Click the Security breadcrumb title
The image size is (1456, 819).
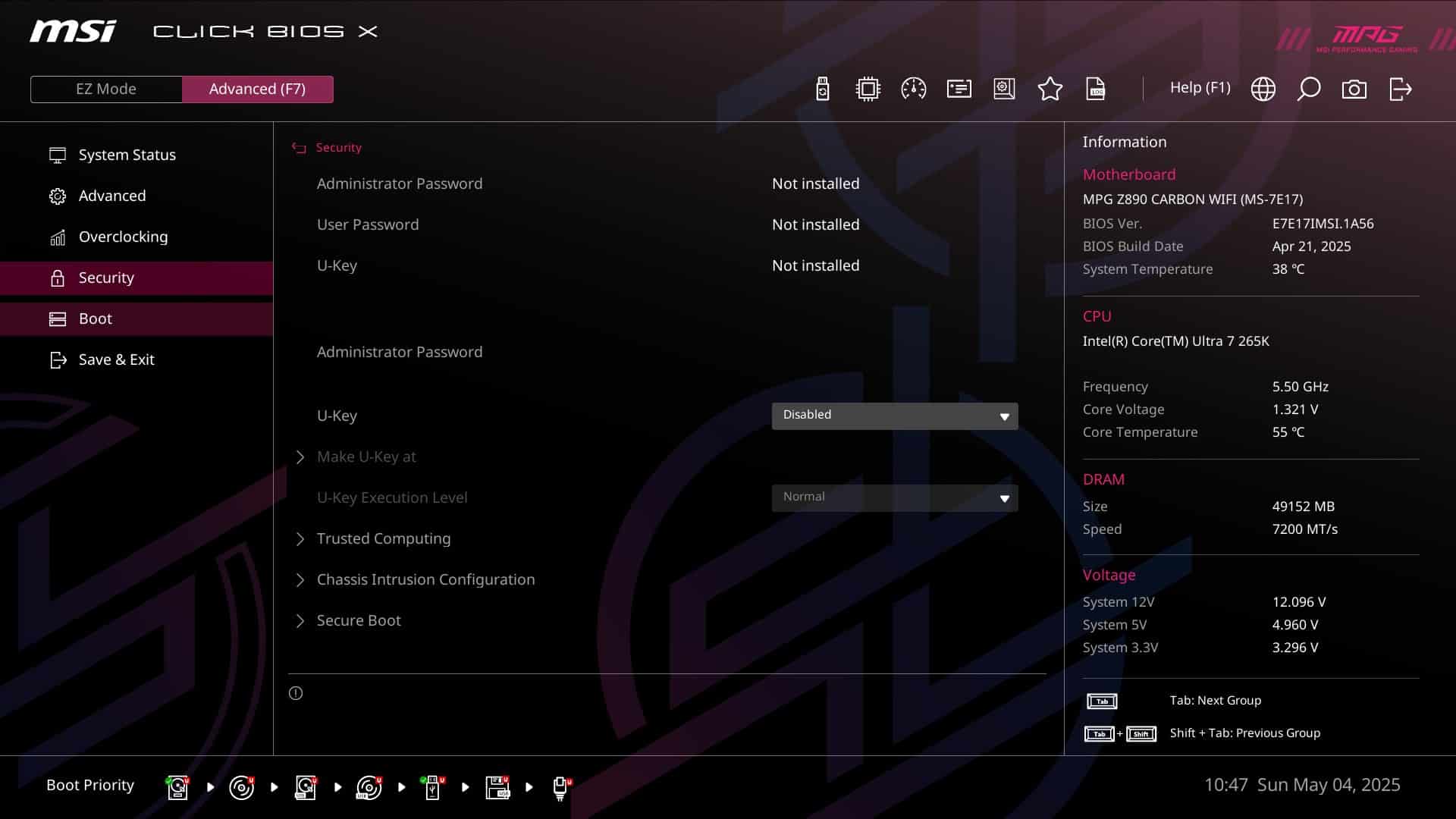pos(338,148)
